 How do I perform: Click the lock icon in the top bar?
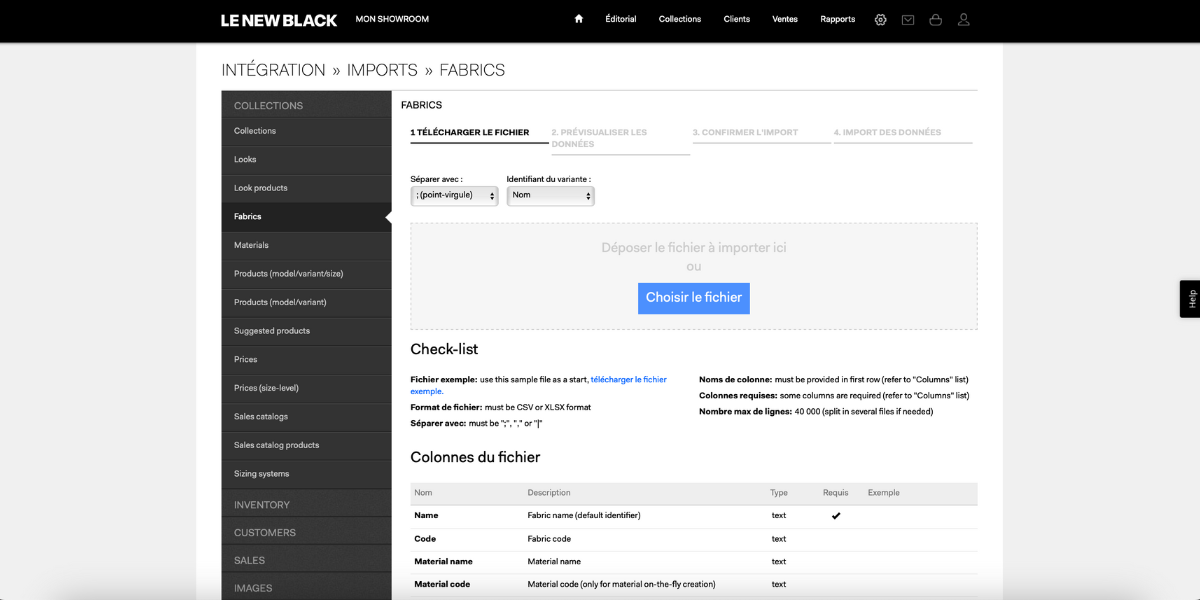[x=935, y=19]
